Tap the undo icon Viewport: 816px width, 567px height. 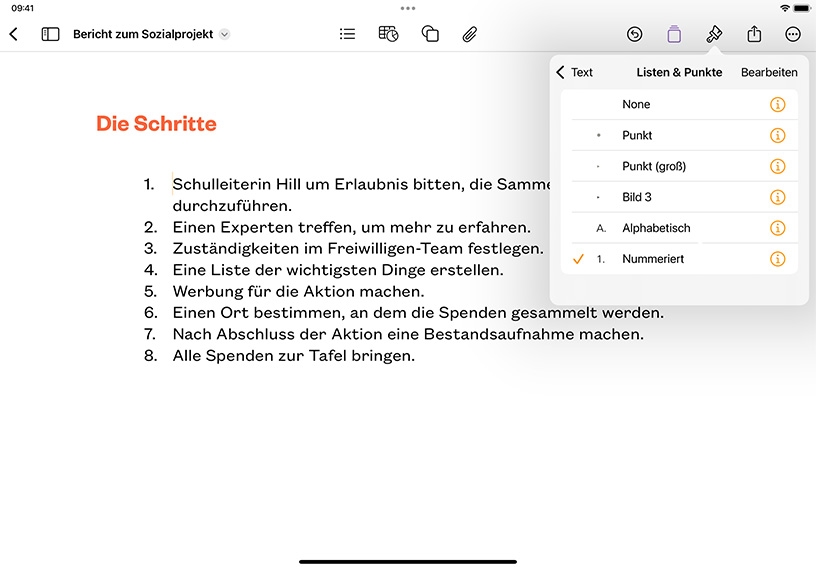pos(634,34)
